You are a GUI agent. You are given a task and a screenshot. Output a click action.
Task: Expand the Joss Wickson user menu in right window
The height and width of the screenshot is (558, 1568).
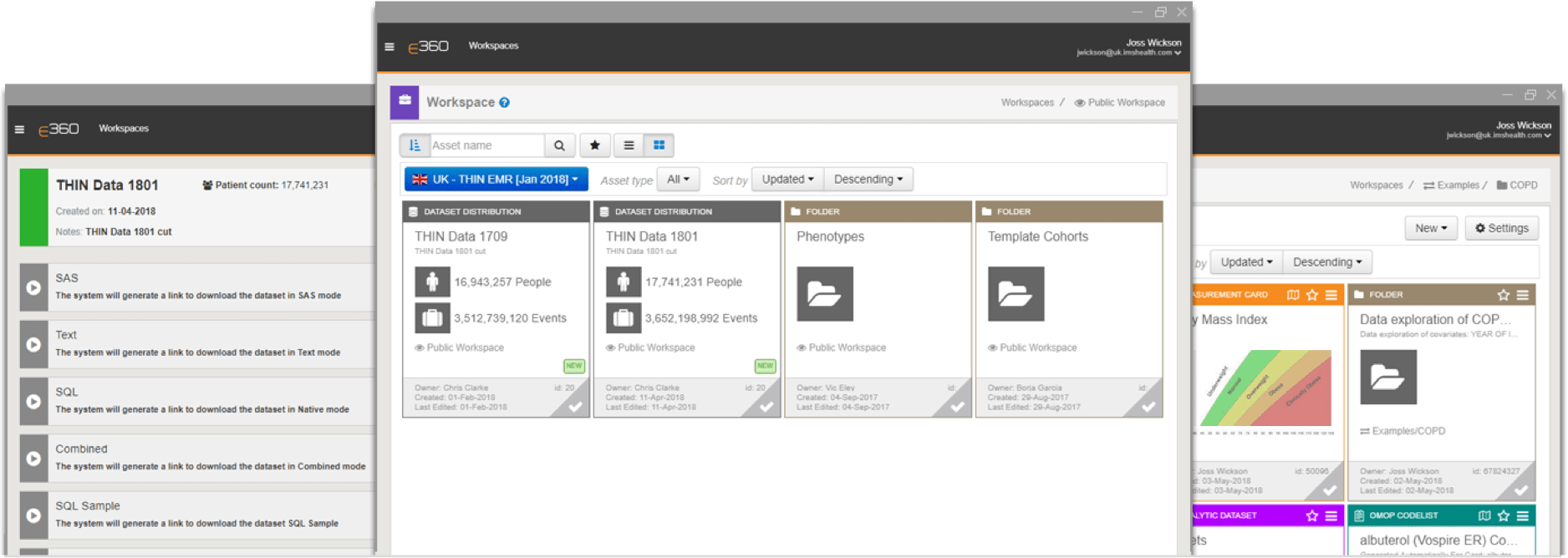1499,130
